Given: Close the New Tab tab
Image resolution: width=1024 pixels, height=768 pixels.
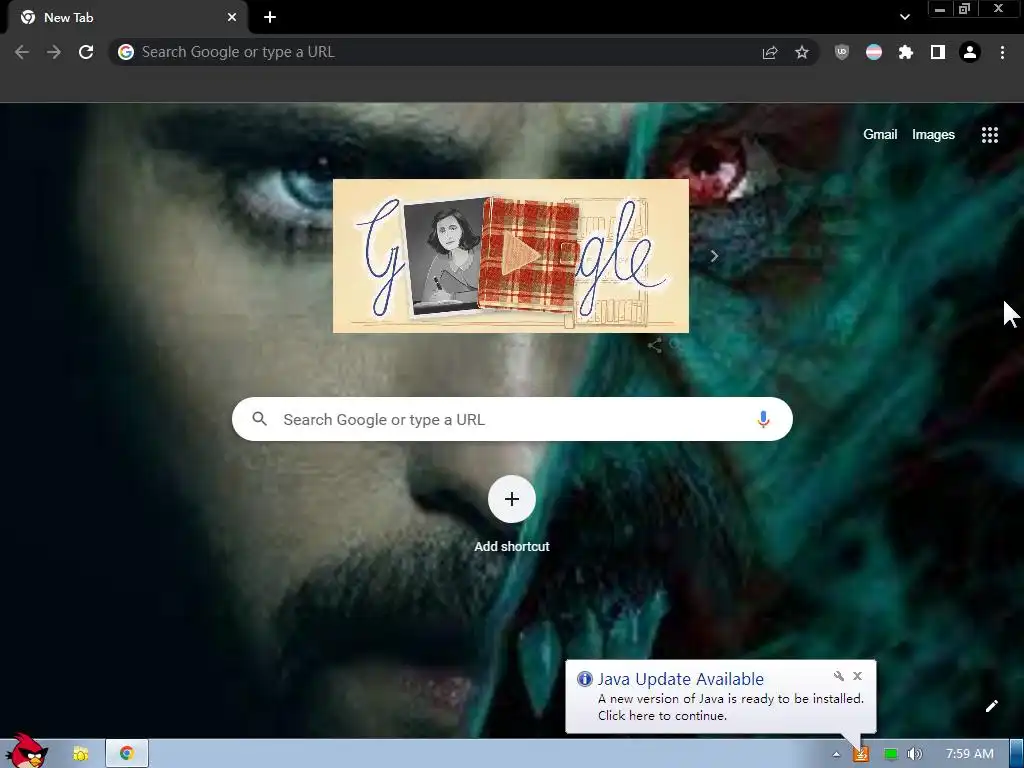Looking at the screenshot, I should tap(232, 17).
